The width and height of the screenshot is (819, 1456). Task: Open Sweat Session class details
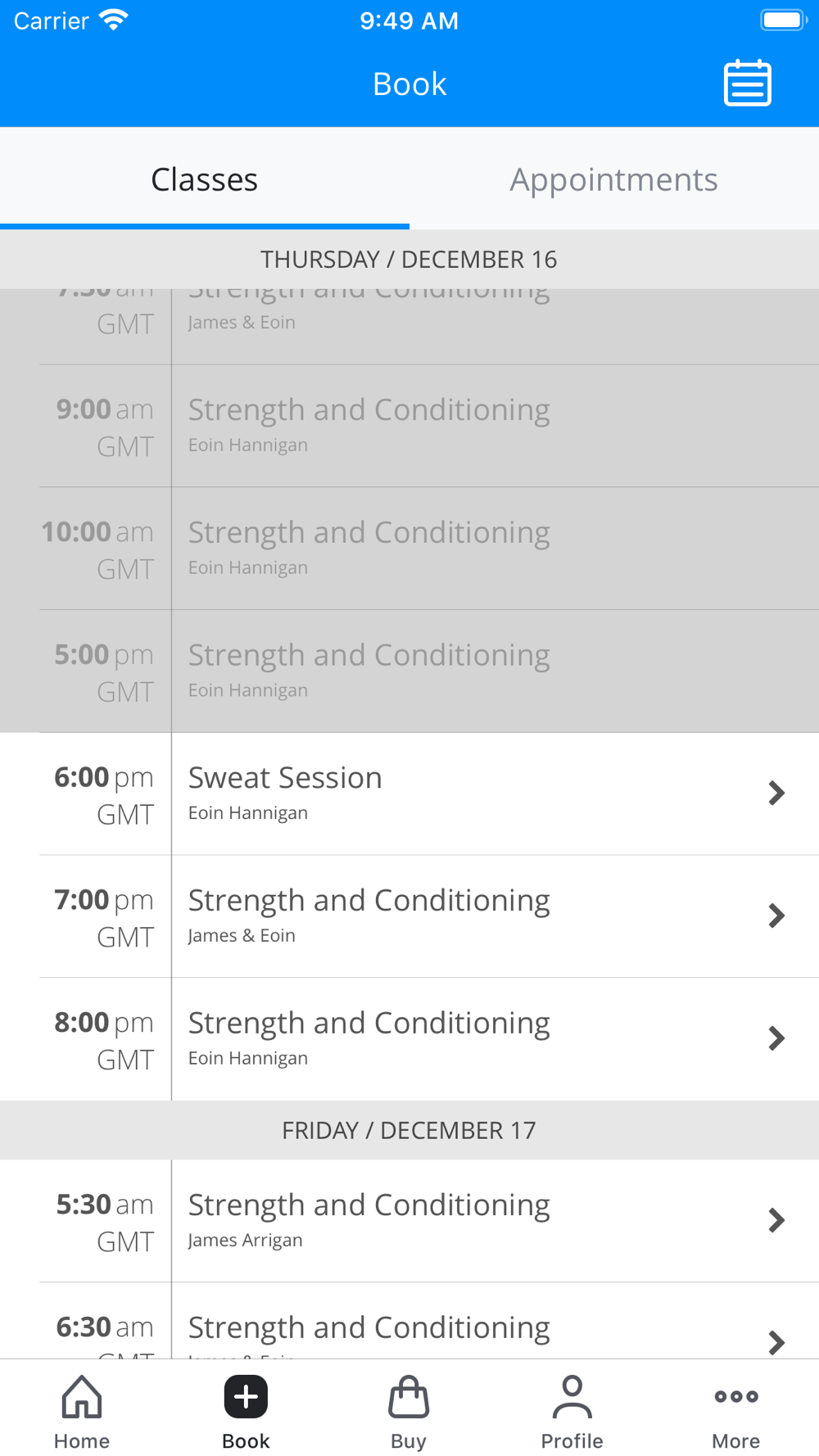click(409, 794)
